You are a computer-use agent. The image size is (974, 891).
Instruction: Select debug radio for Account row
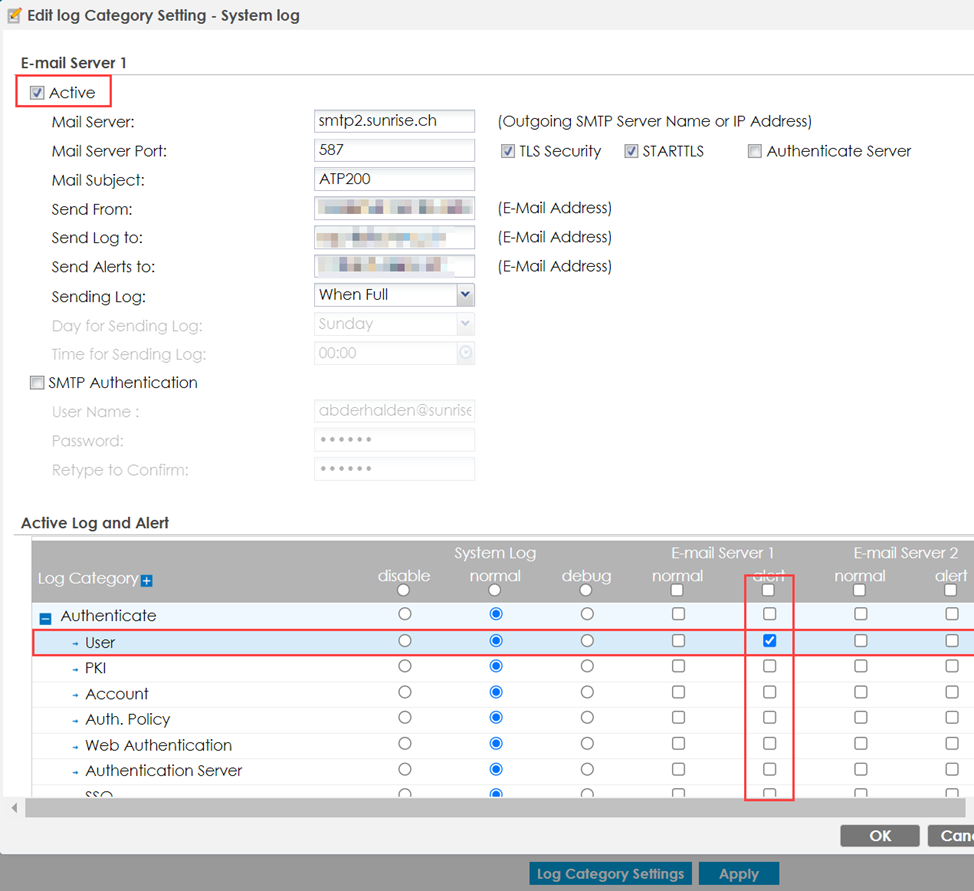point(586,692)
